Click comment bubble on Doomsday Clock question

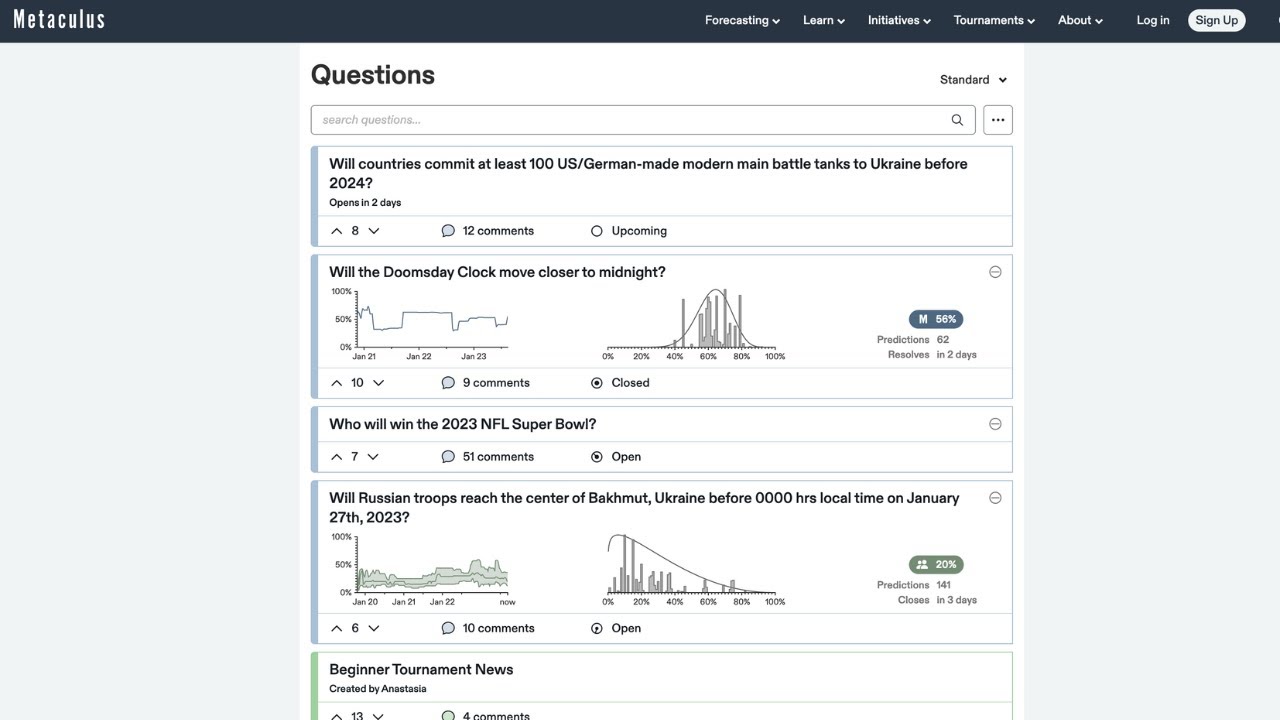click(448, 383)
